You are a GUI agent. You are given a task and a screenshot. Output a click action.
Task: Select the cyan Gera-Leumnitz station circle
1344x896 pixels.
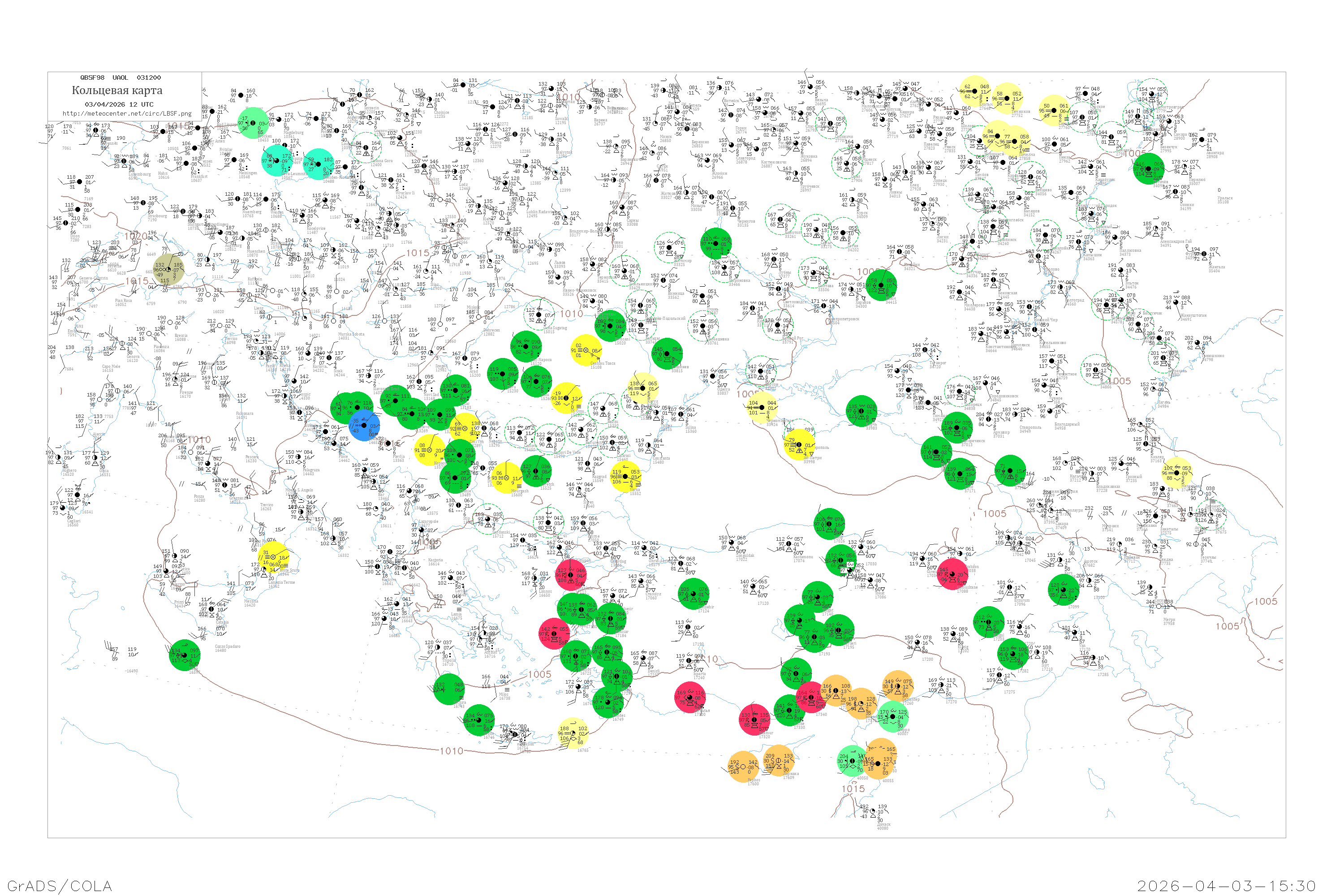pyautogui.click(x=276, y=160)
